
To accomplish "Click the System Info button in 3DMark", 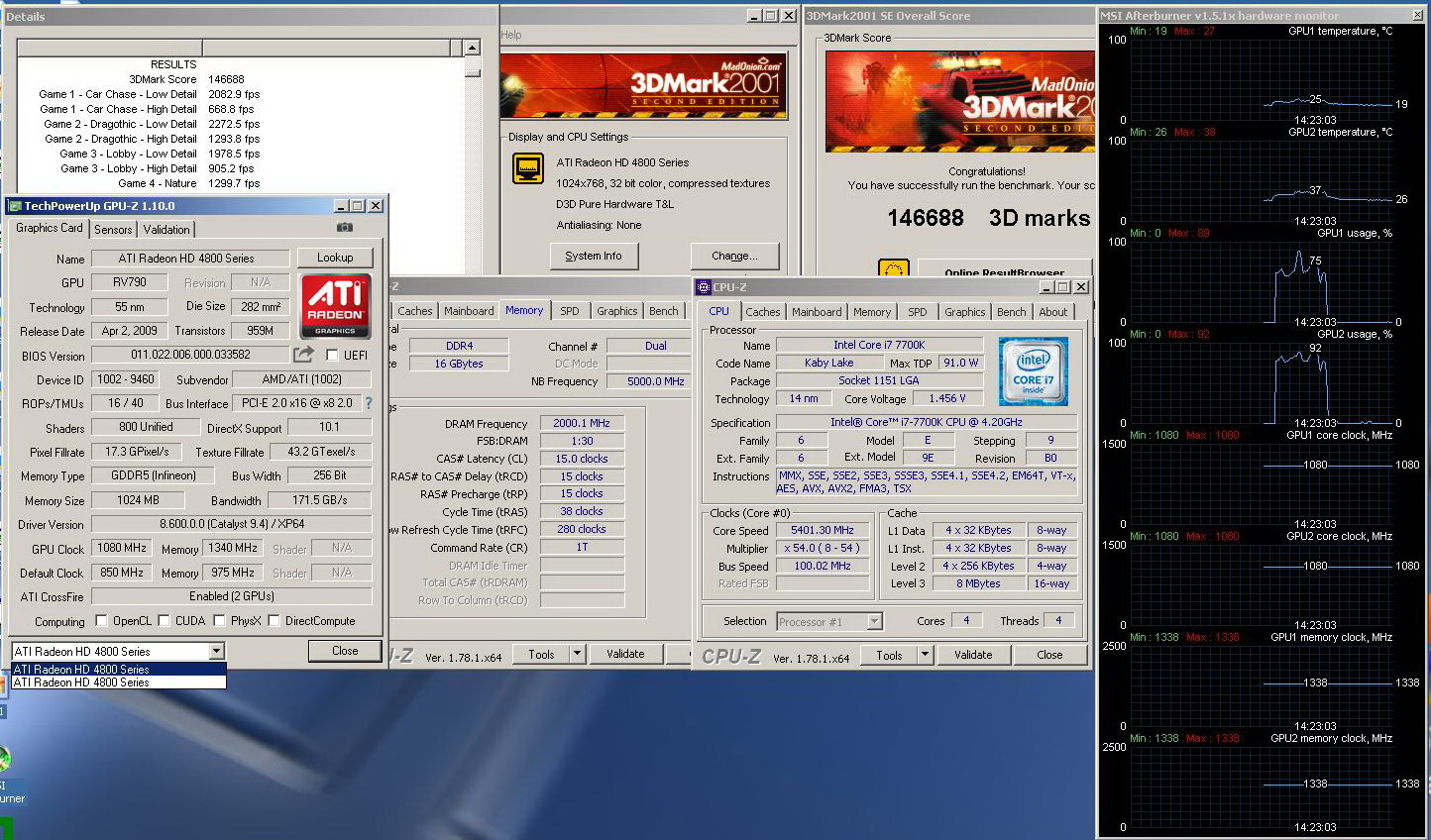I will tap(594, 256).
